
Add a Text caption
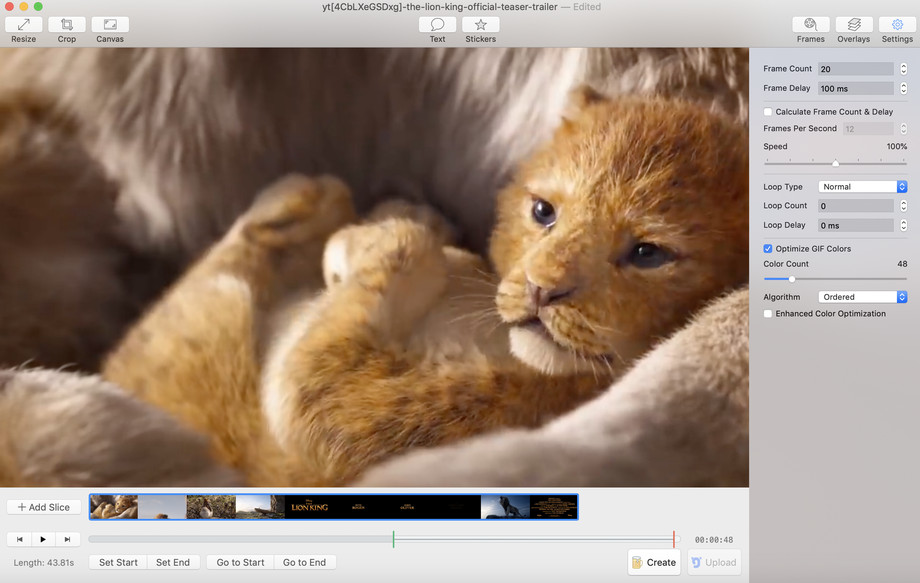[437, 25]
